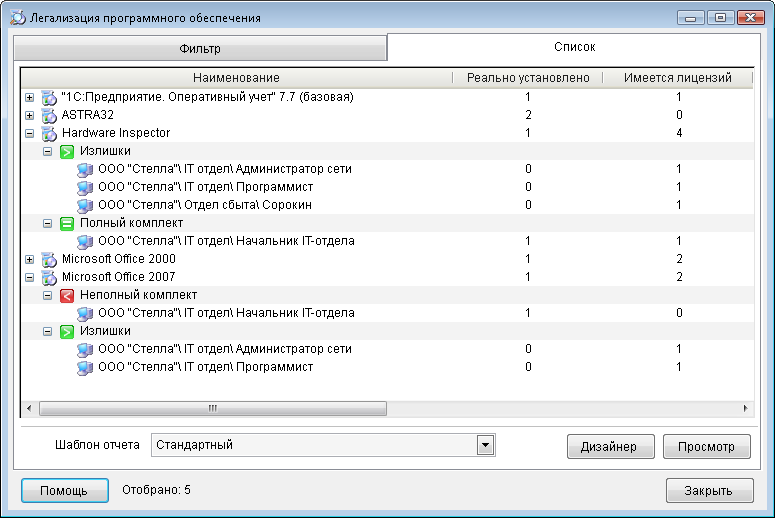Click computer icon for Начальник IT-отдела under Неполный комплект
Screen dimensions: 775x518
pyautogui.click(x=85, y=313)
